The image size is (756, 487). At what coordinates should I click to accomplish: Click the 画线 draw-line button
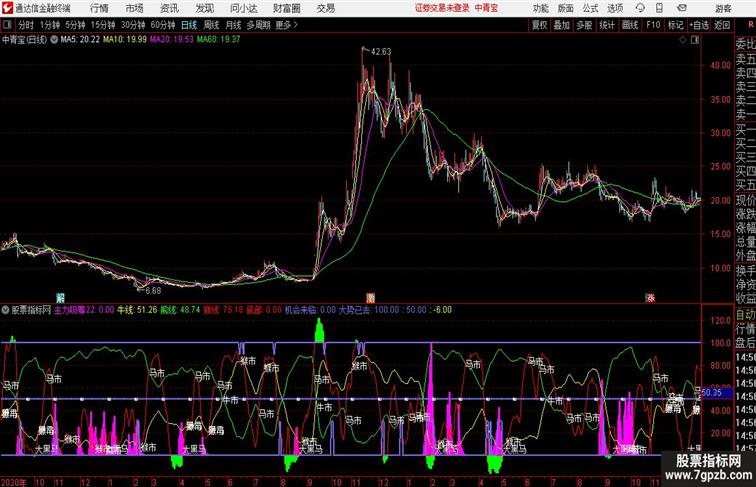(630, 25)
